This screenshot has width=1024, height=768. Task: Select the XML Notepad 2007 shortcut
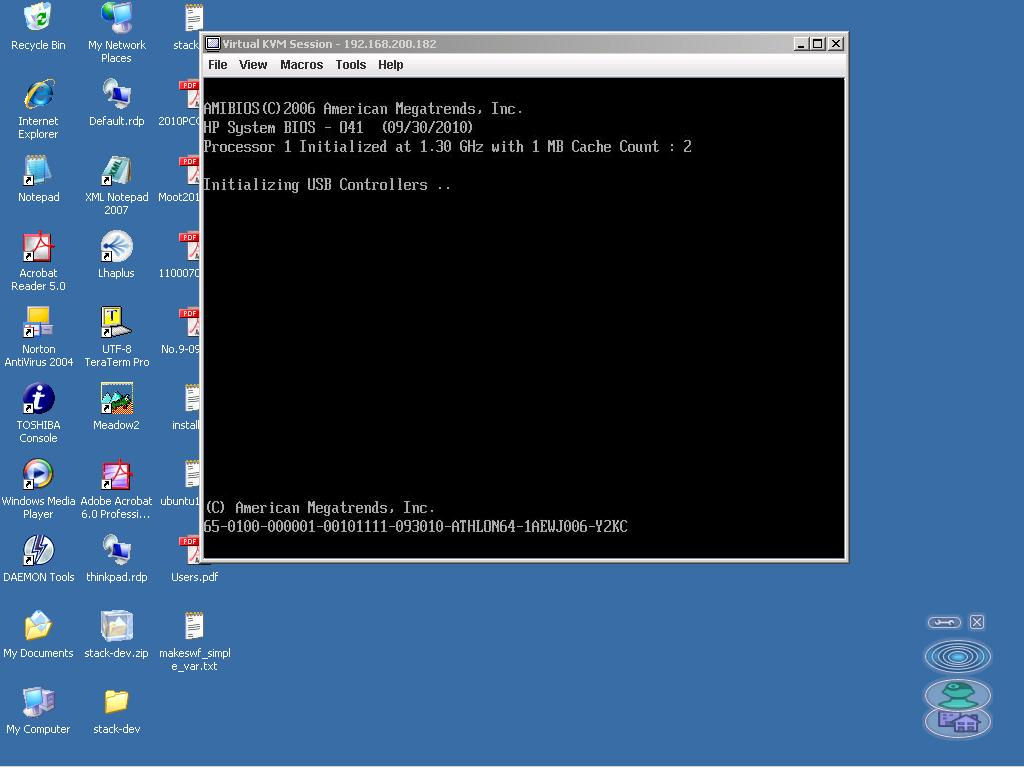117,170
